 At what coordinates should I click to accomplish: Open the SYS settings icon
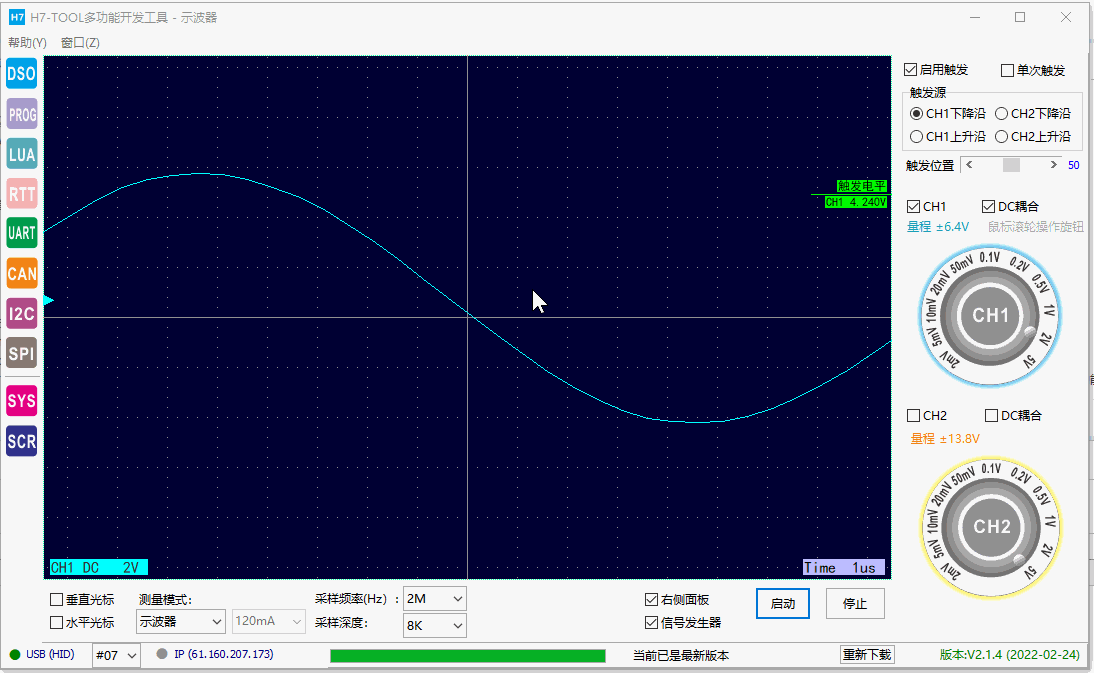click(22, 401)
